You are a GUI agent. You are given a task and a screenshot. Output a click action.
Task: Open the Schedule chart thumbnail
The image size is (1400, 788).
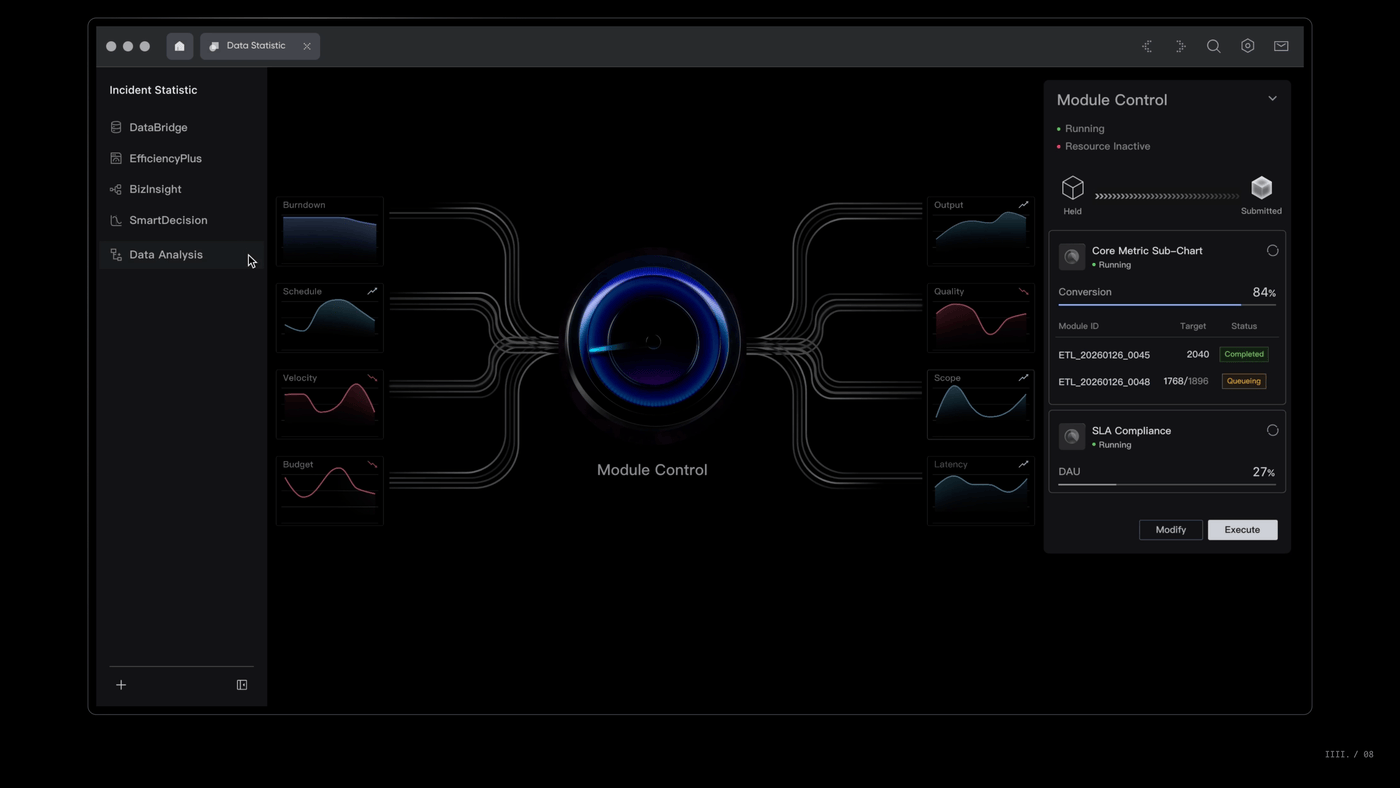click(330, 318)
